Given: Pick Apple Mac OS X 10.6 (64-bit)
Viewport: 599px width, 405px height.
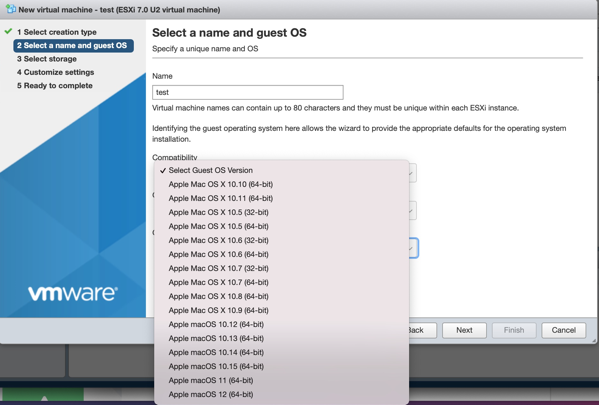Looking at the screenshot, I should tap(282, 254).
